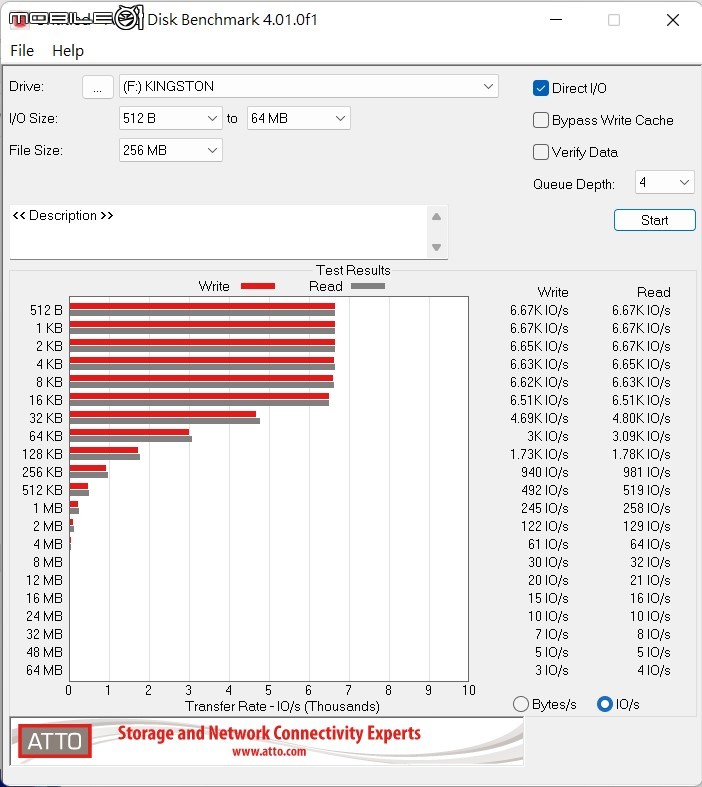The width and height of the screenshot is (702, 787).
Task: Click the drive browse button
Action: coord(97,87)
